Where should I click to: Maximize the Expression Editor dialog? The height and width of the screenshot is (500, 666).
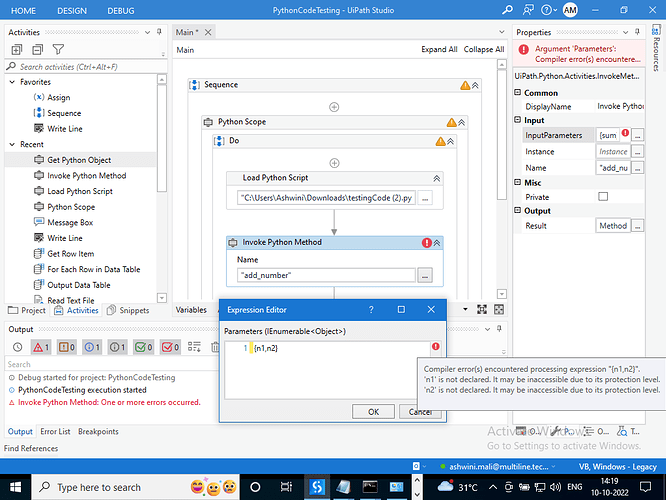[401, 310]
